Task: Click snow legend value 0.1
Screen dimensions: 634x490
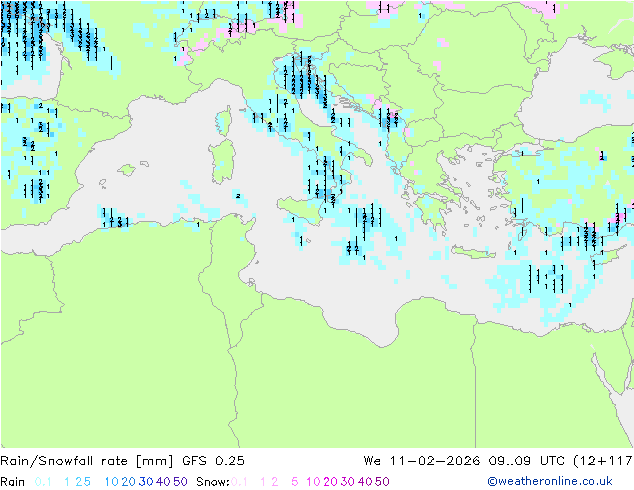Action: 239,482
